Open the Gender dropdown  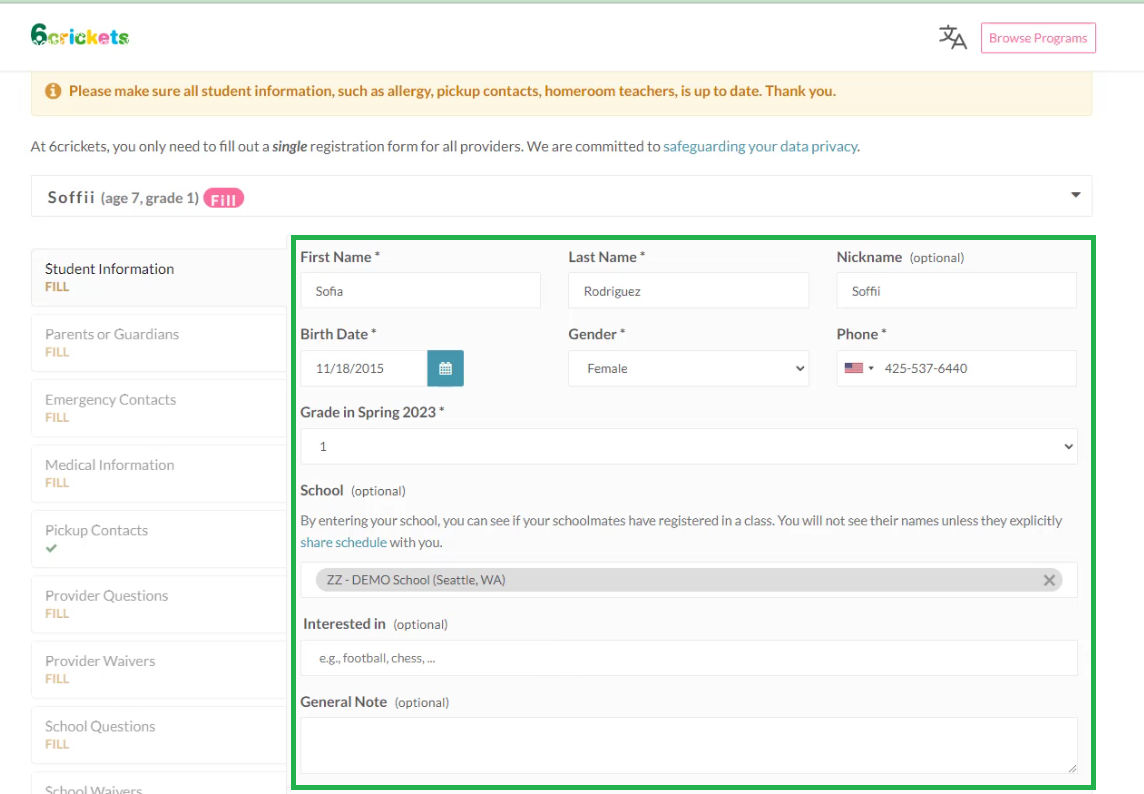688,368
